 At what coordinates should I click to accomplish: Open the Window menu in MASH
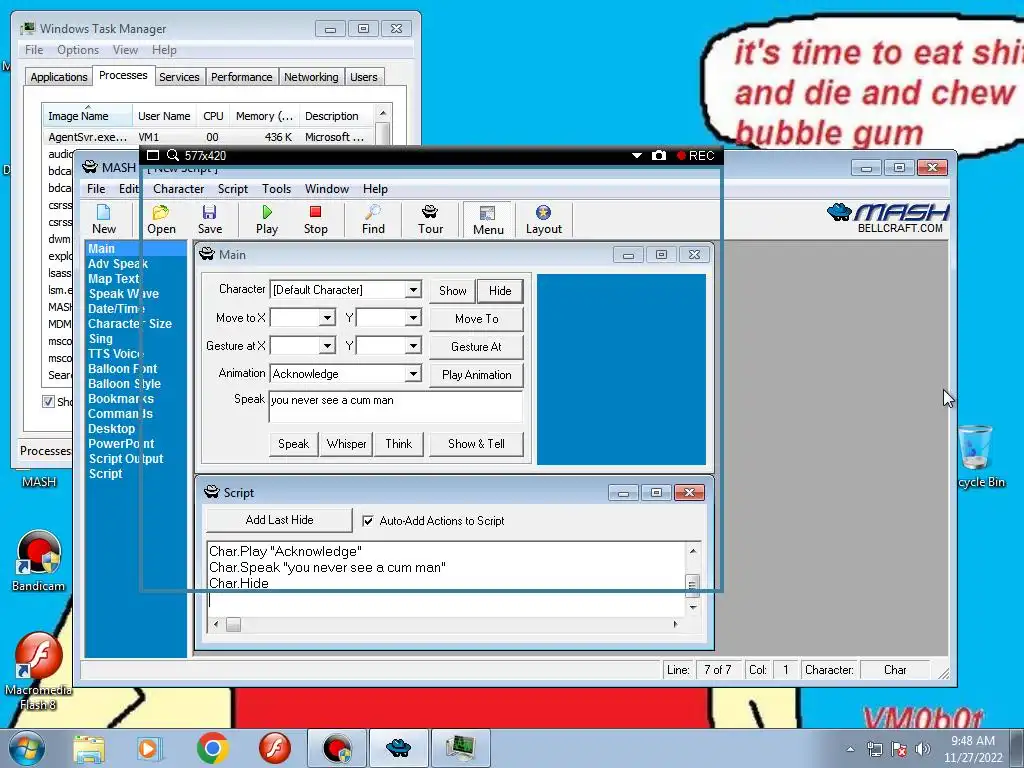(x=327, y=189)
